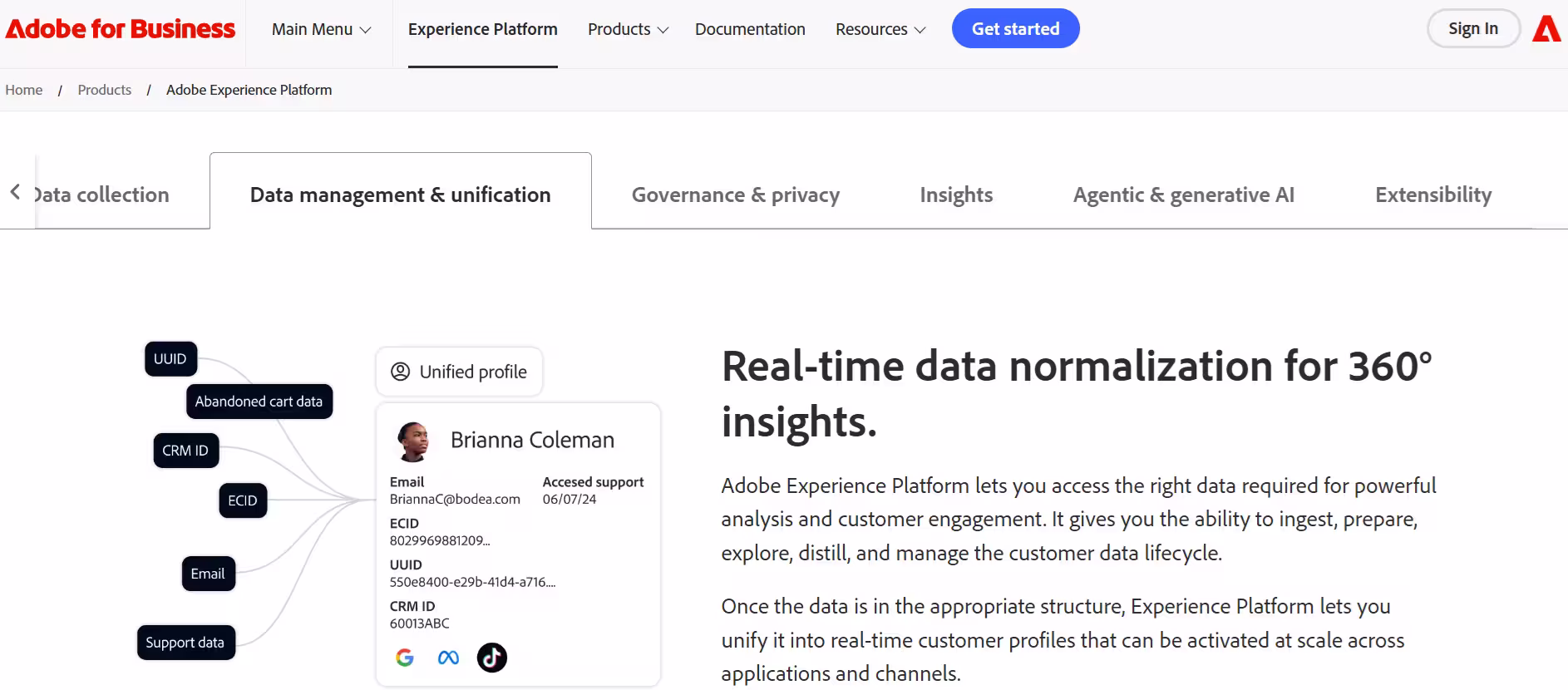Expand the Resources dropdown
The image size is (1568, 690).
880,29
